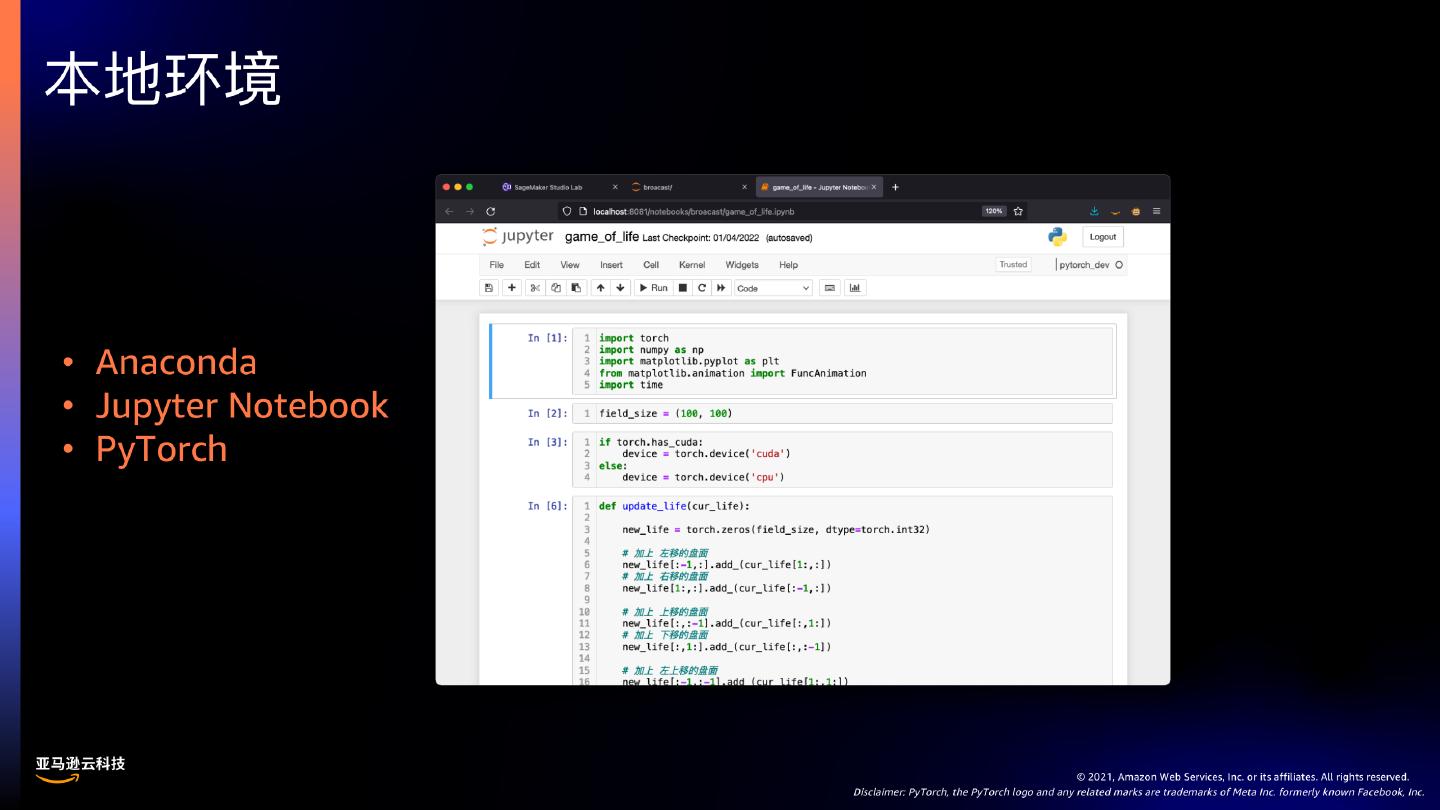Interrupt the kernel with stop icon
The height and width of the screenshot is (810, 1440).
pos(683,288)
